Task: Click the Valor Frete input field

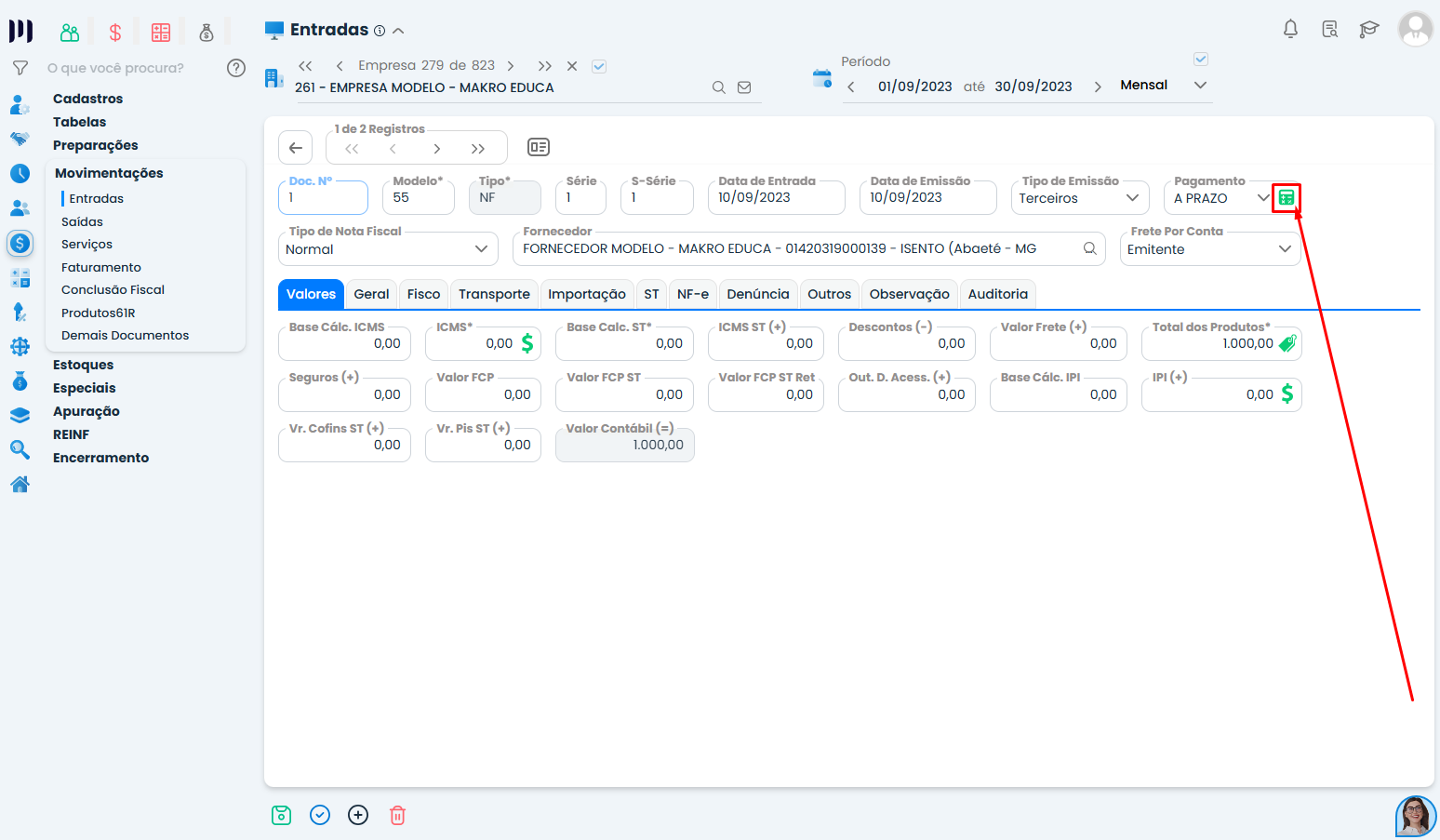Action: (x=1058, y=343)
